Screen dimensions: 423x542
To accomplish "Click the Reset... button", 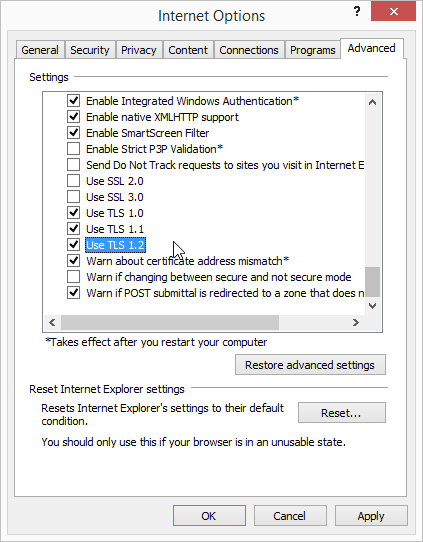I will [x=341, y=412].
